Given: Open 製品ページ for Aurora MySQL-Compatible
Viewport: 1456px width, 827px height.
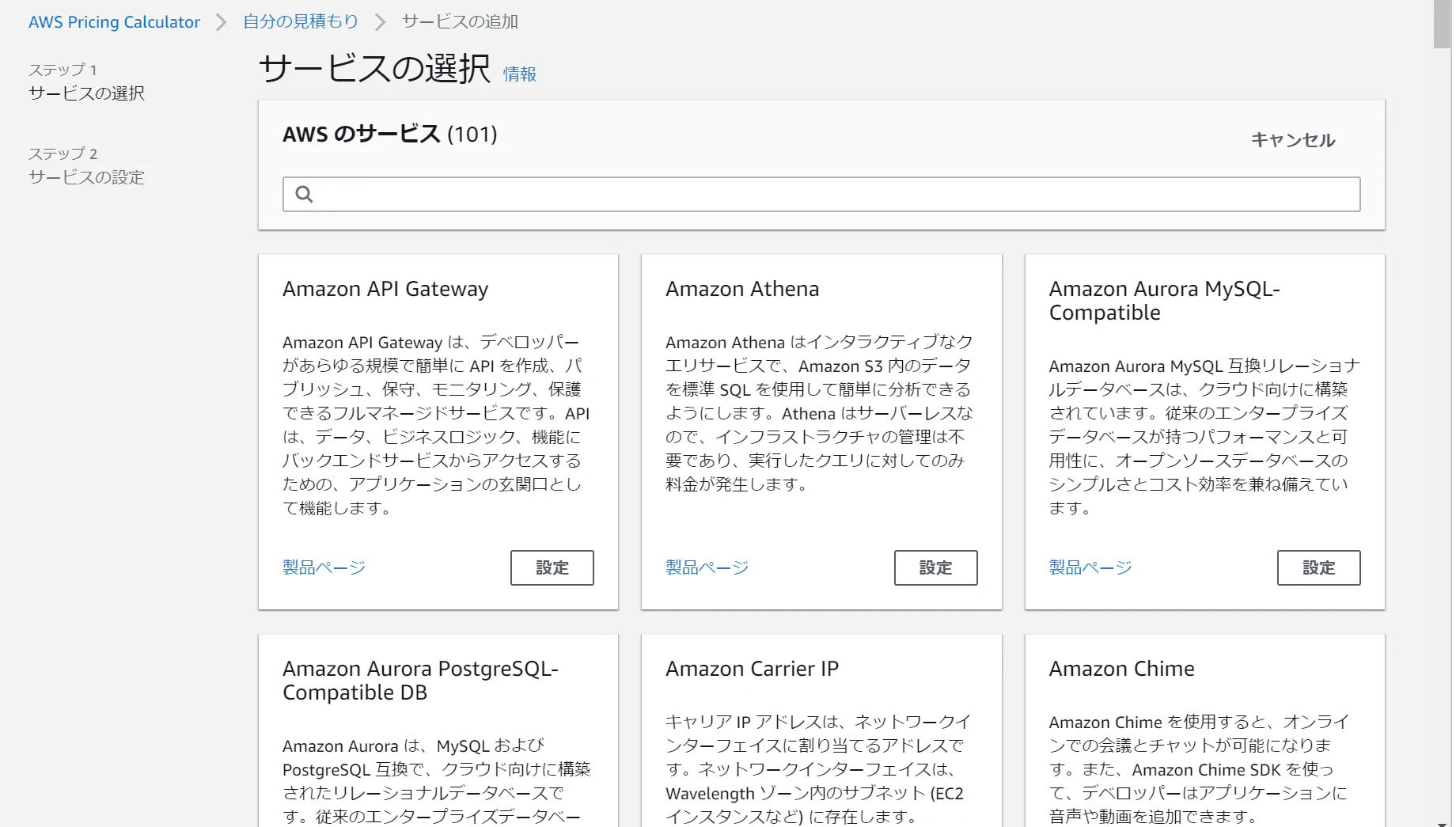Looking at the screenshot, I should (x=1090, y=567).
